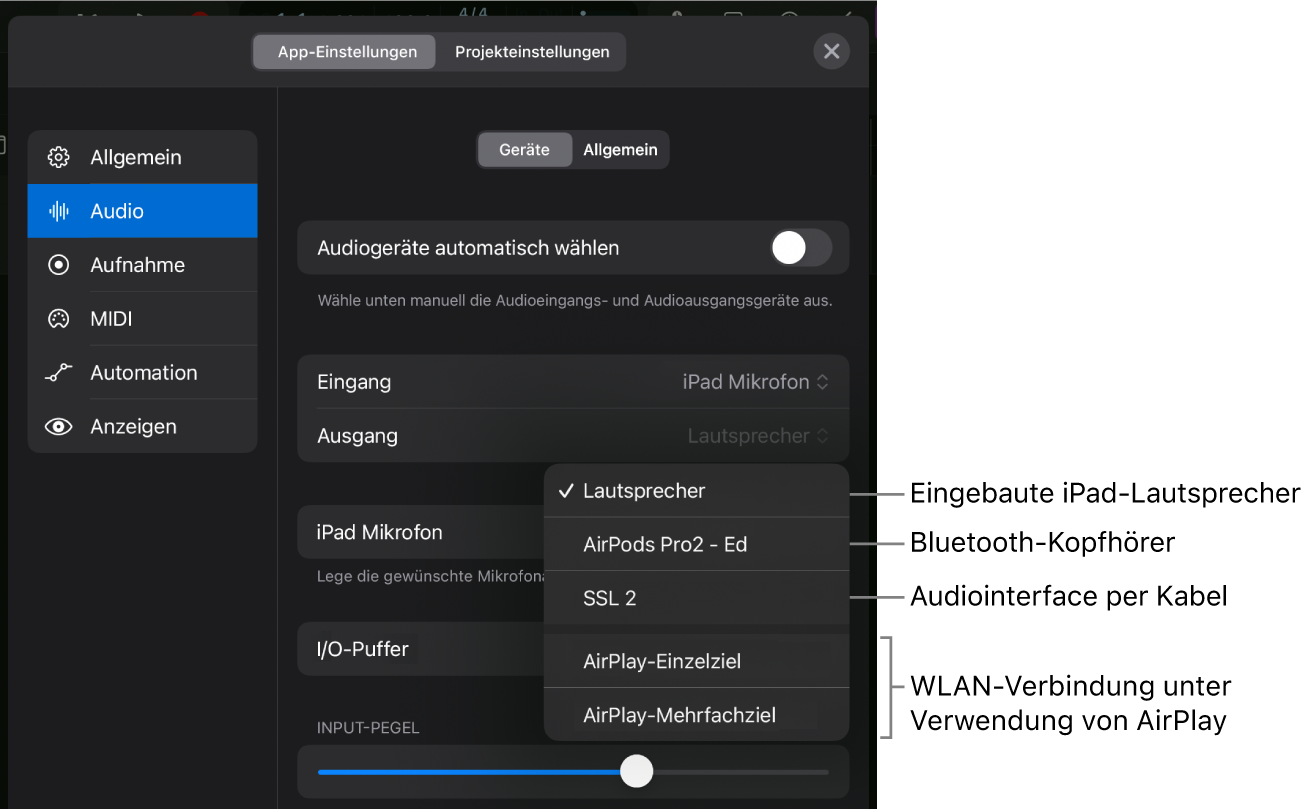Select AirPlay-Einzelziel output
The width and height of the screenshot is (1311, 811).
pyautogui.click(x=696, y=661)
